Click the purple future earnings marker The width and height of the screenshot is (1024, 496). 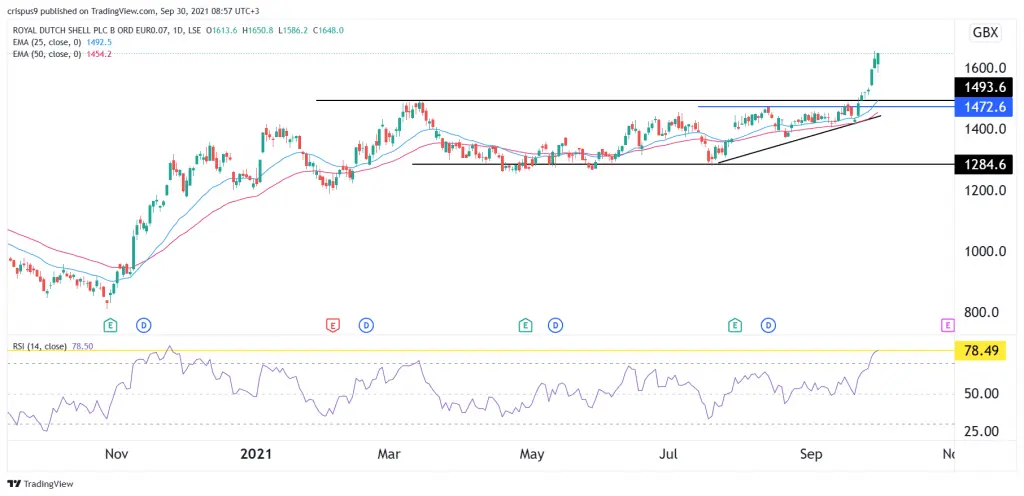pos(948,324)
